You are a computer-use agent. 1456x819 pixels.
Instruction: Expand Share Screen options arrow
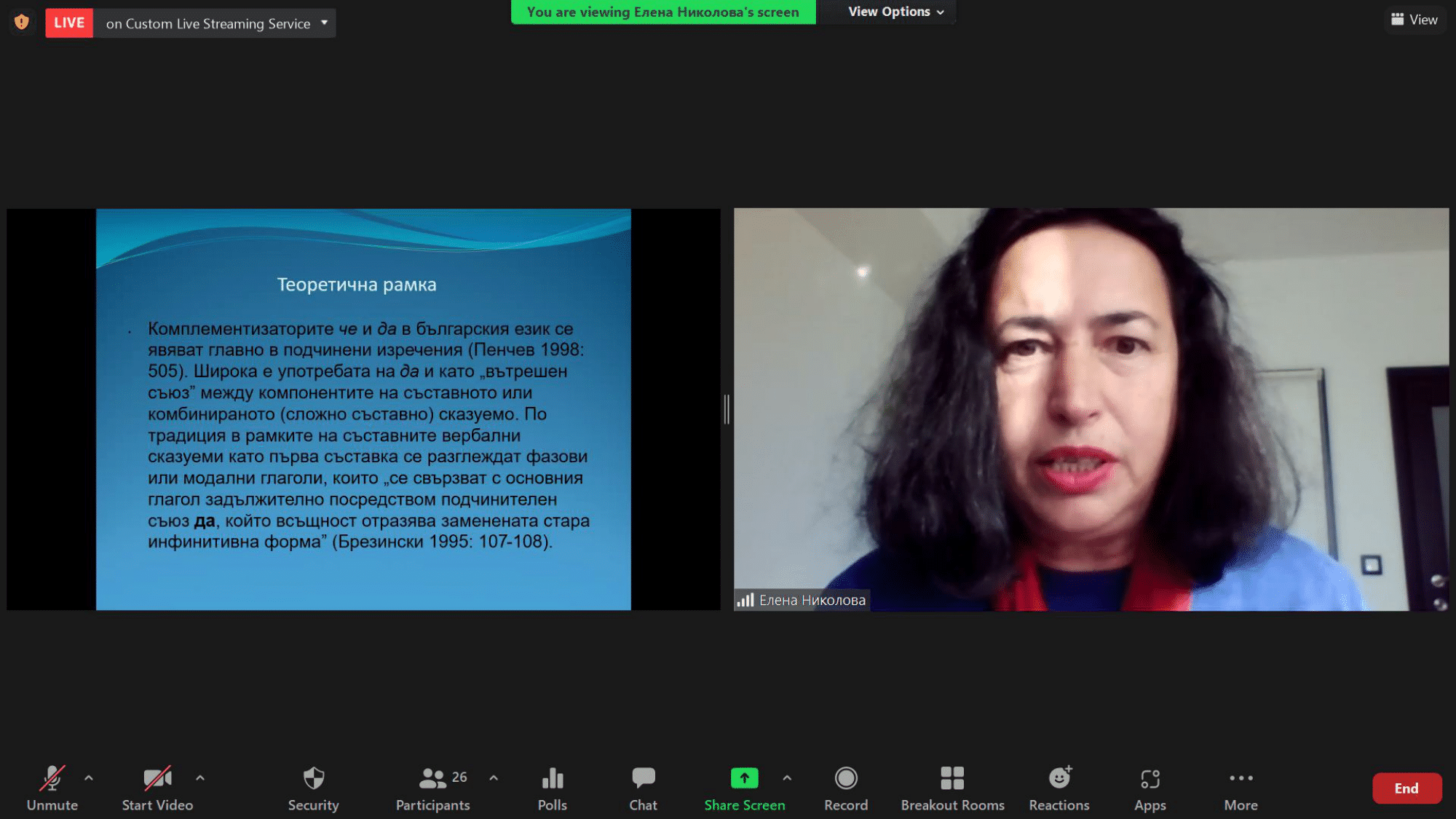[787, 778]
